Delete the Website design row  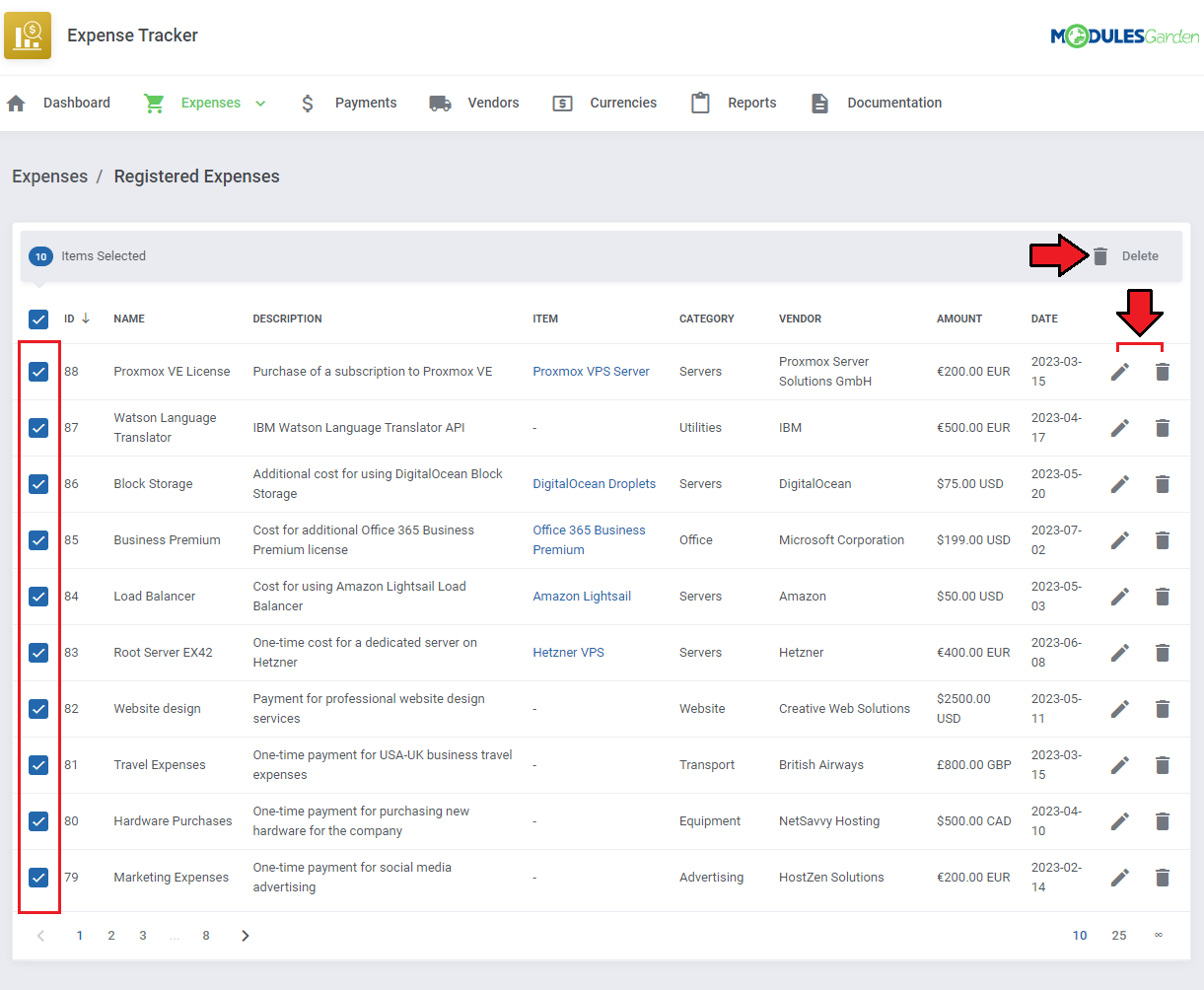click(x=1163, y=709)
